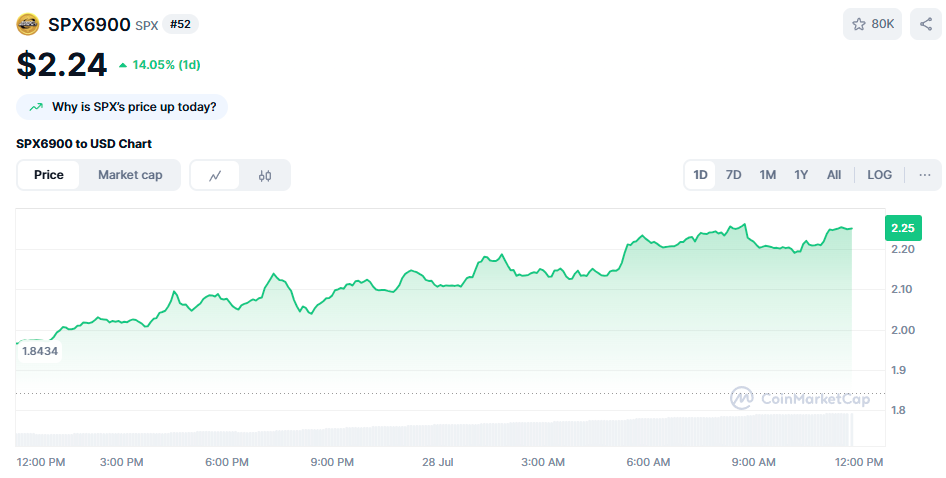
Task: Click the 2.25 current price tag on axis
Action: [903, 228]
